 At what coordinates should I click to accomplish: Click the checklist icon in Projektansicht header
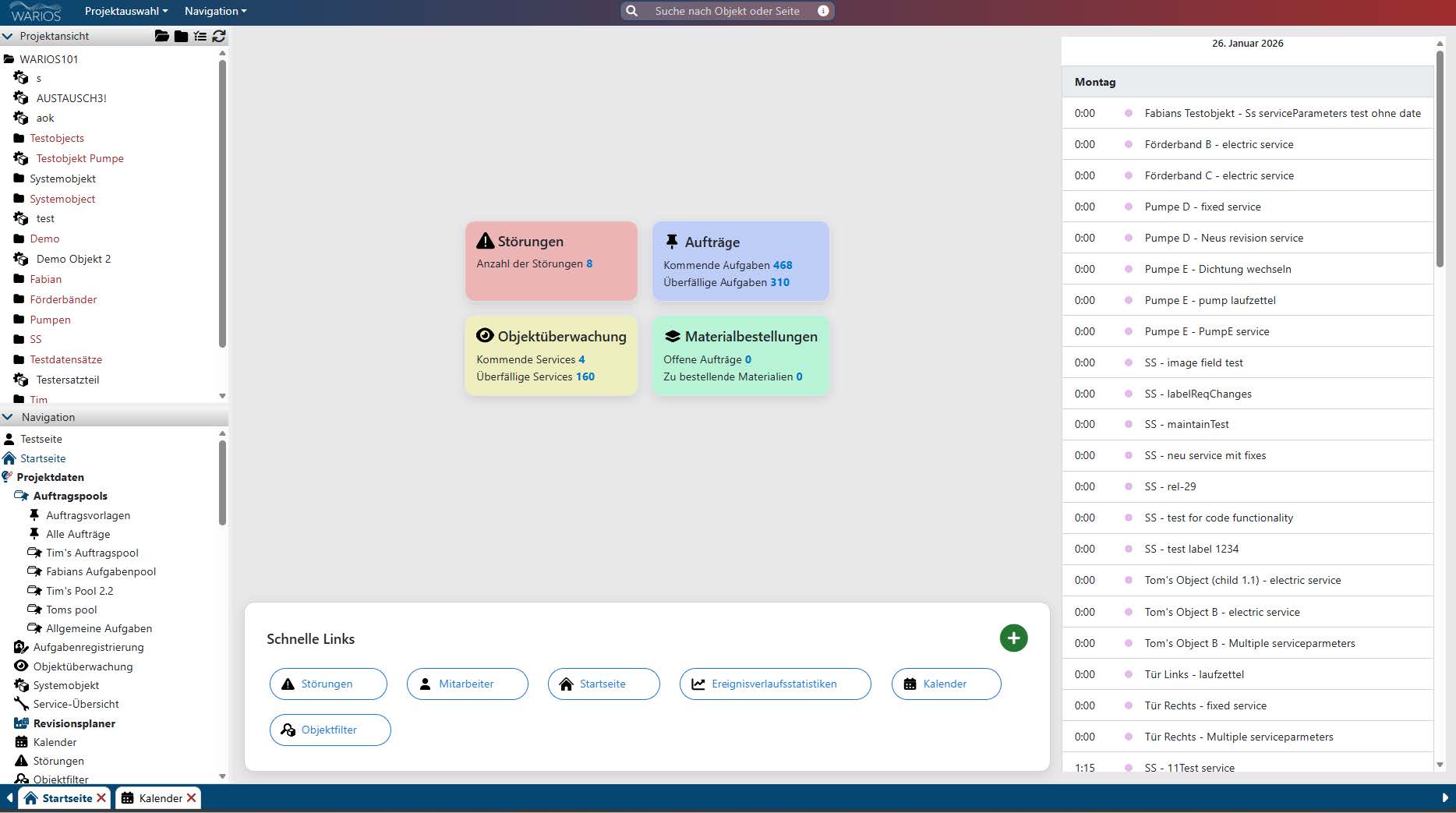tap(200, 36)
